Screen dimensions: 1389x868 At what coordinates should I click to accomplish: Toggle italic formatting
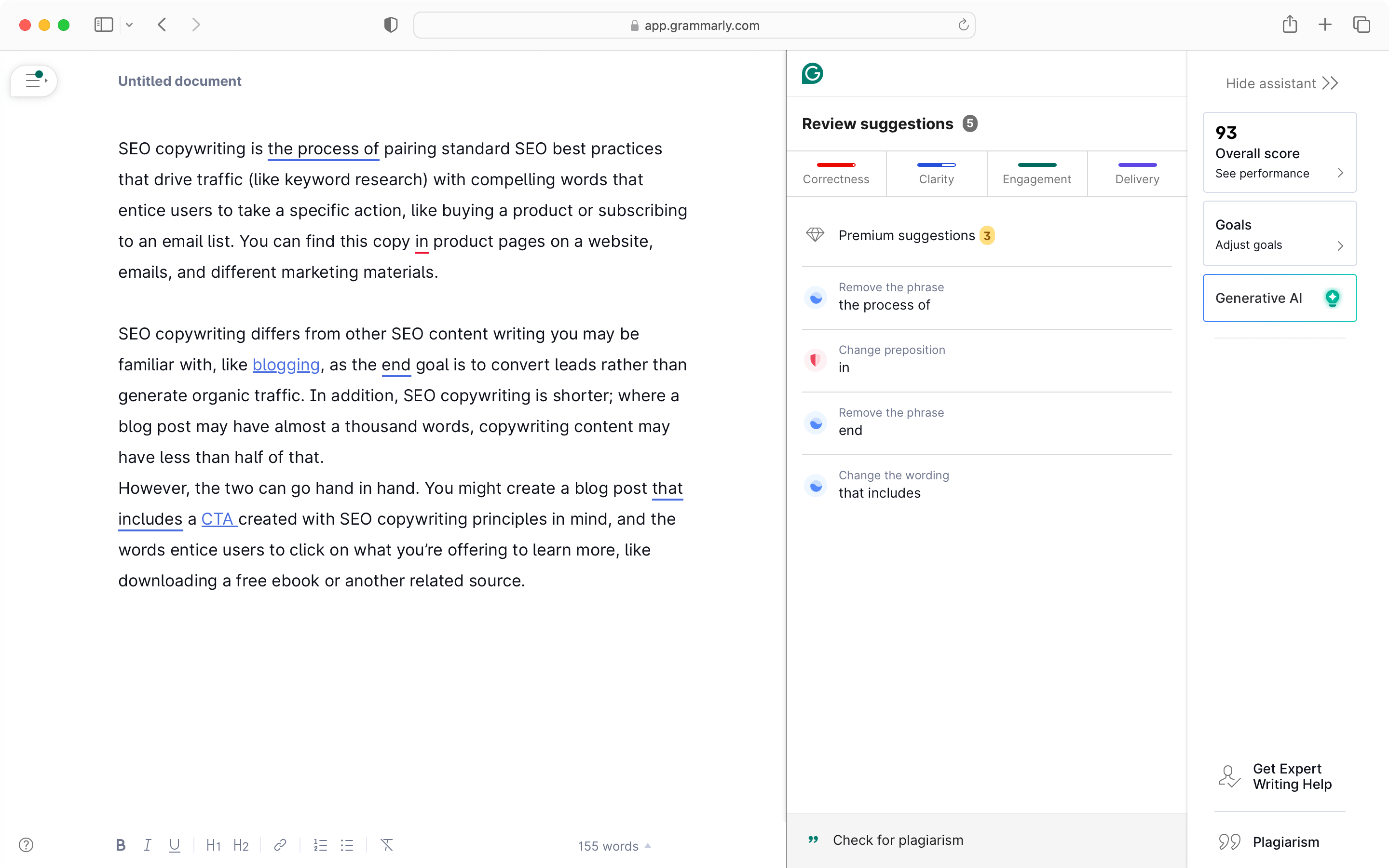pyautogui.click(x=148, y=845)
